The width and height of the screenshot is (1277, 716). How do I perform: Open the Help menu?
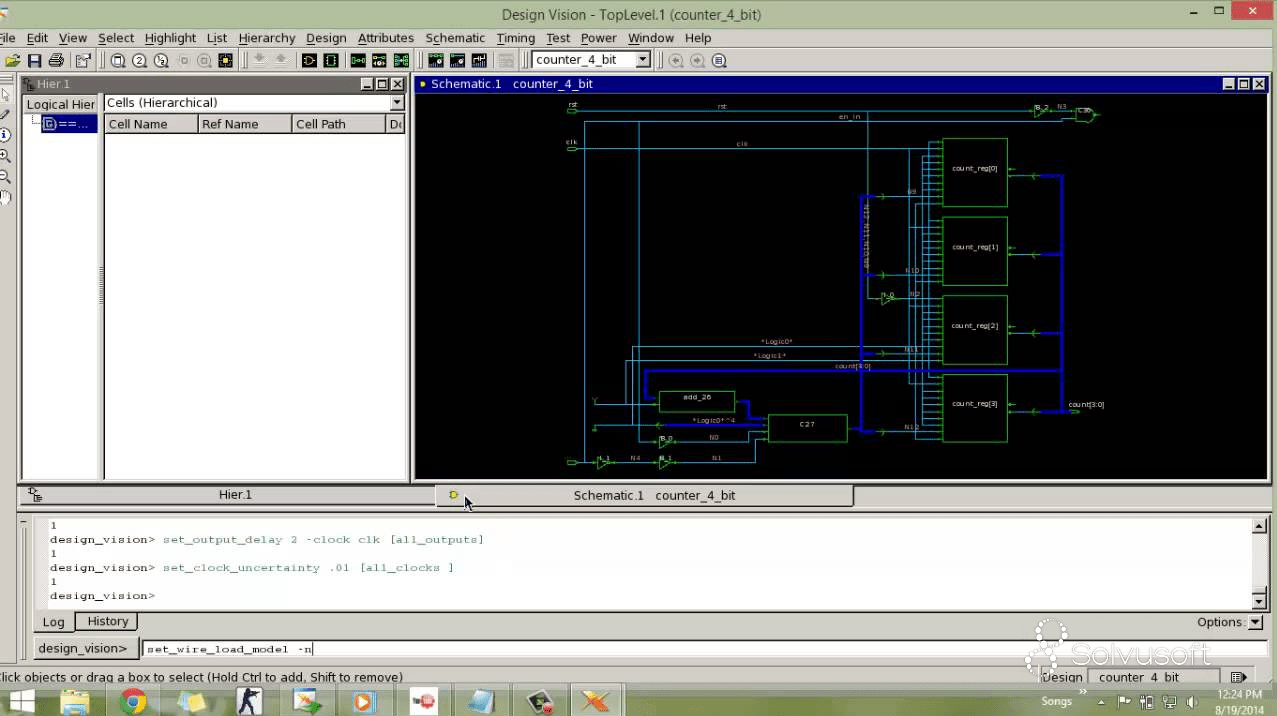pyautogui.click(x=698, y=38)
